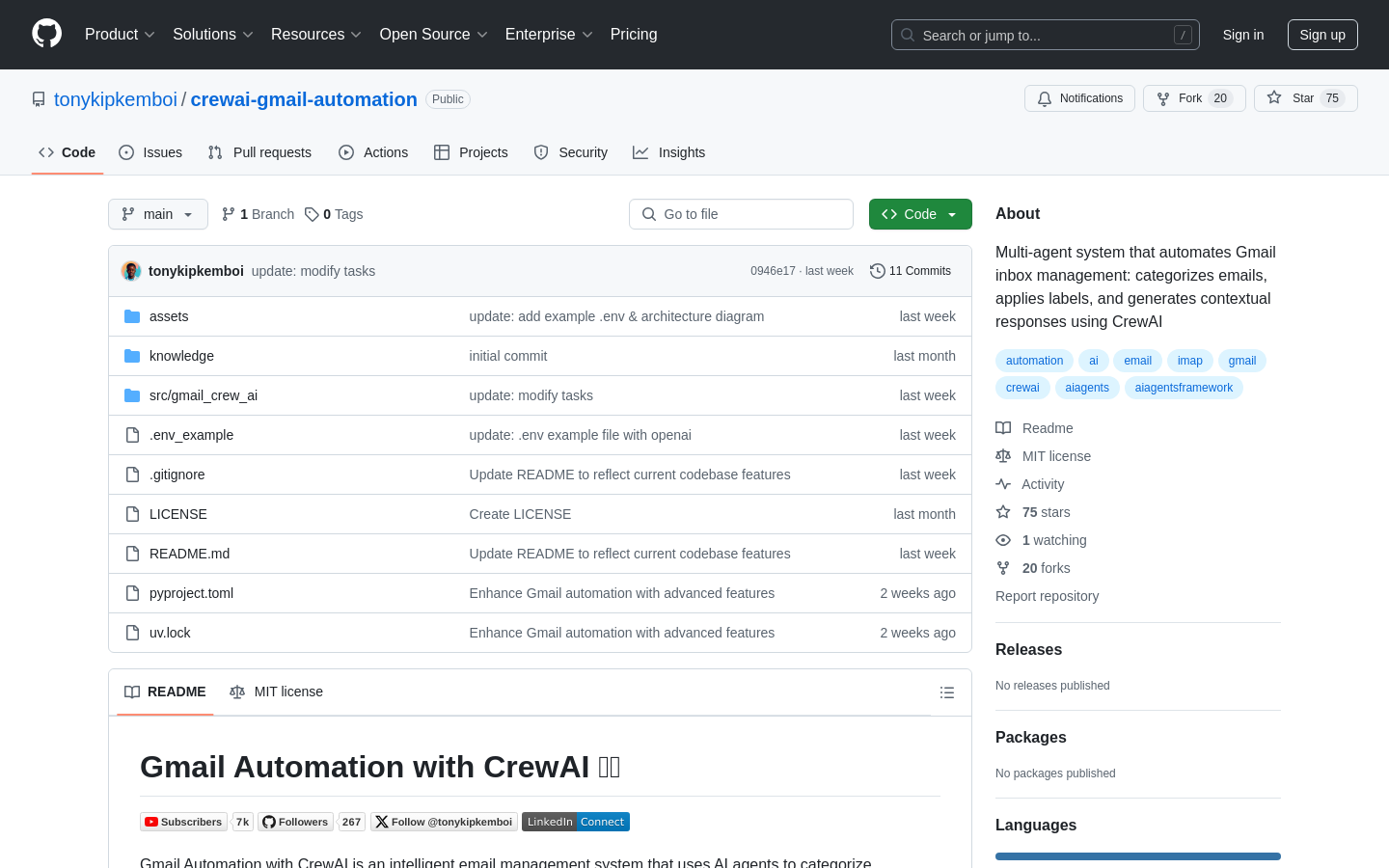Click the src/gmail_crew_ai folder icon
Viewport: 1389px width, 868px height.
point(132,395)
